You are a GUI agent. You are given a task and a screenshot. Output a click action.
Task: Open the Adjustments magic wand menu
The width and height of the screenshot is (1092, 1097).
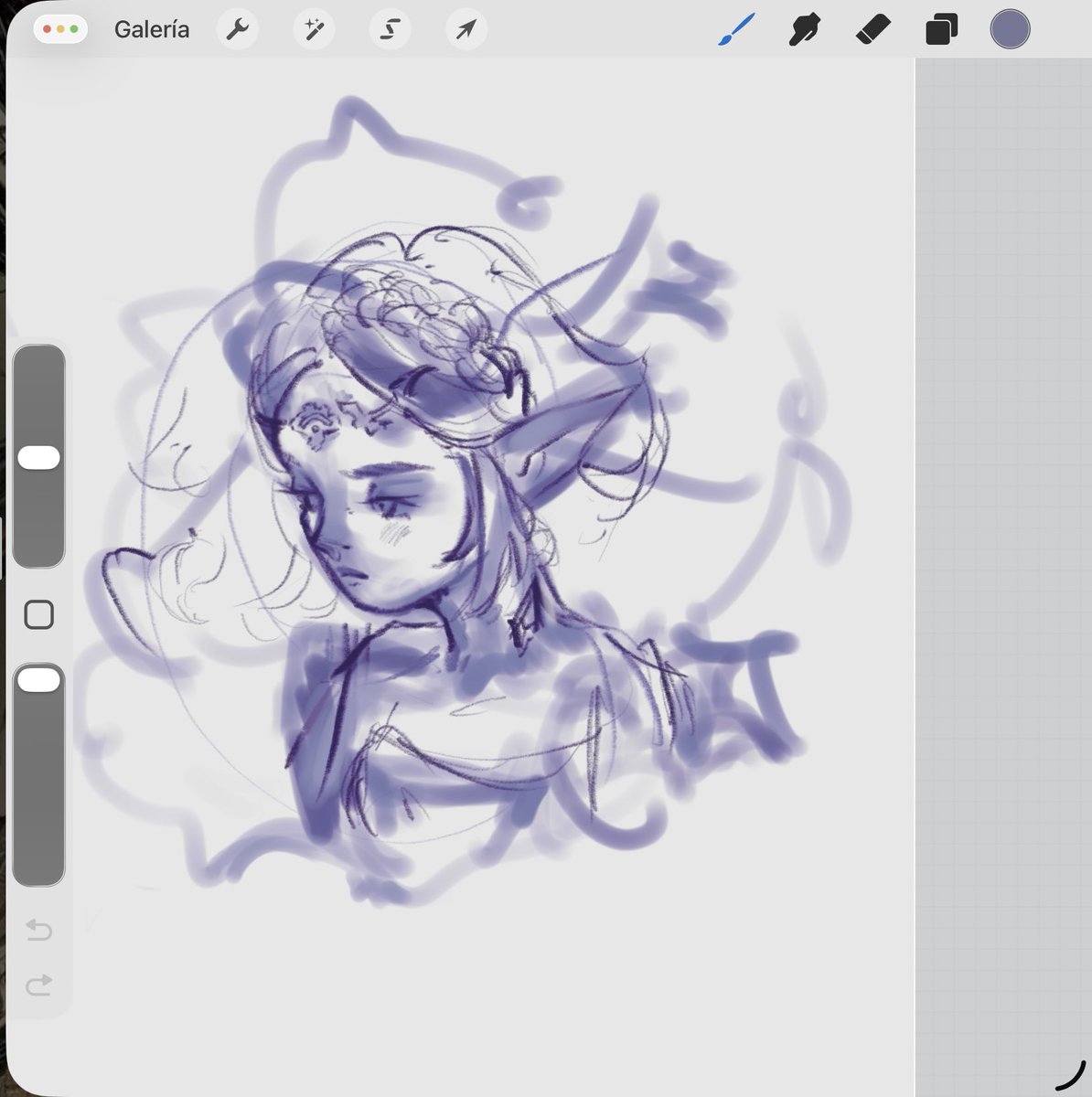click(314, 30)
